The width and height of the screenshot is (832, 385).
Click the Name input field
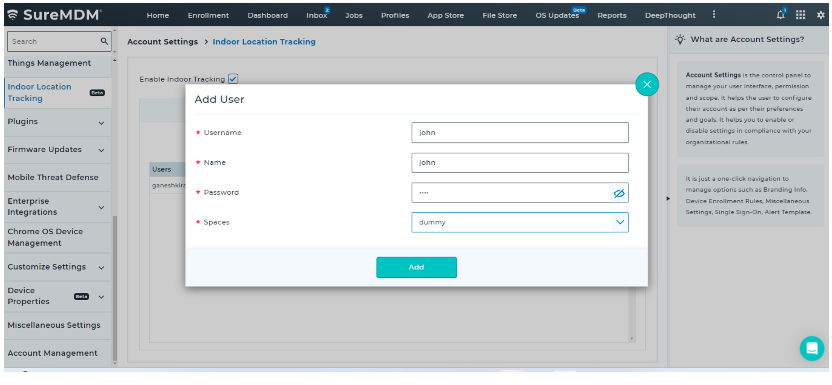(519, 163)
